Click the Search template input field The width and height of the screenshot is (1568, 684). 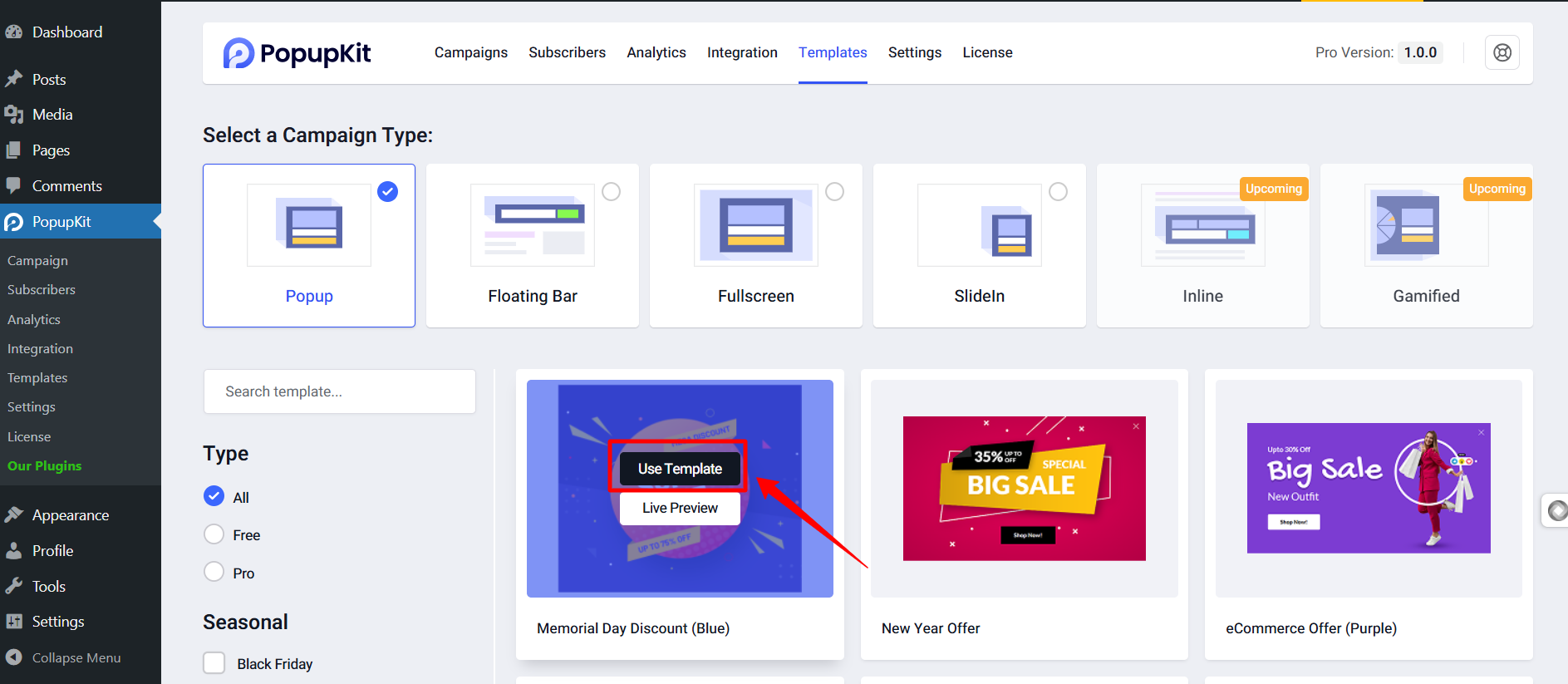point(340,391)
